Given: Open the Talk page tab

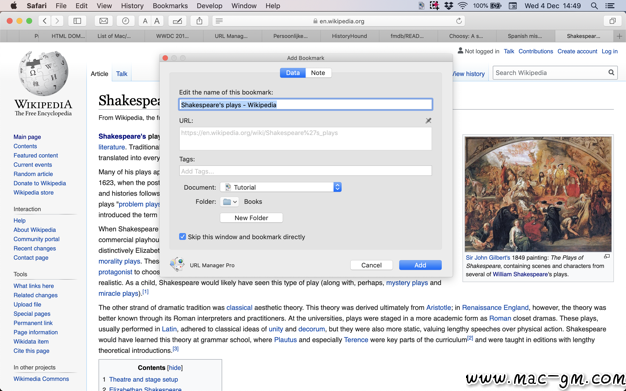Looking at the screenshot, I should 121,73.
